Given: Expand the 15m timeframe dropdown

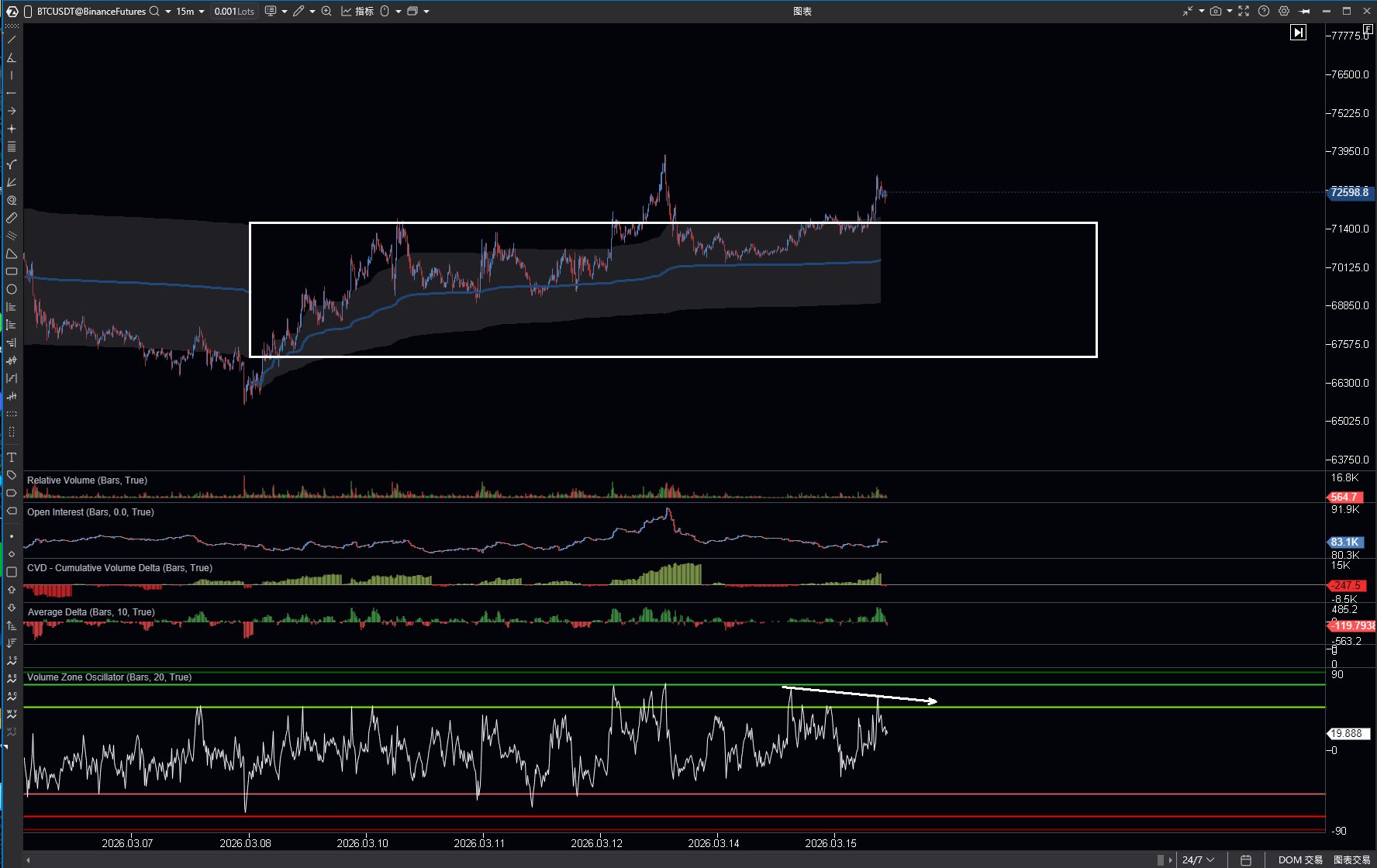Looking at the screenshot, I should point(202,12).
